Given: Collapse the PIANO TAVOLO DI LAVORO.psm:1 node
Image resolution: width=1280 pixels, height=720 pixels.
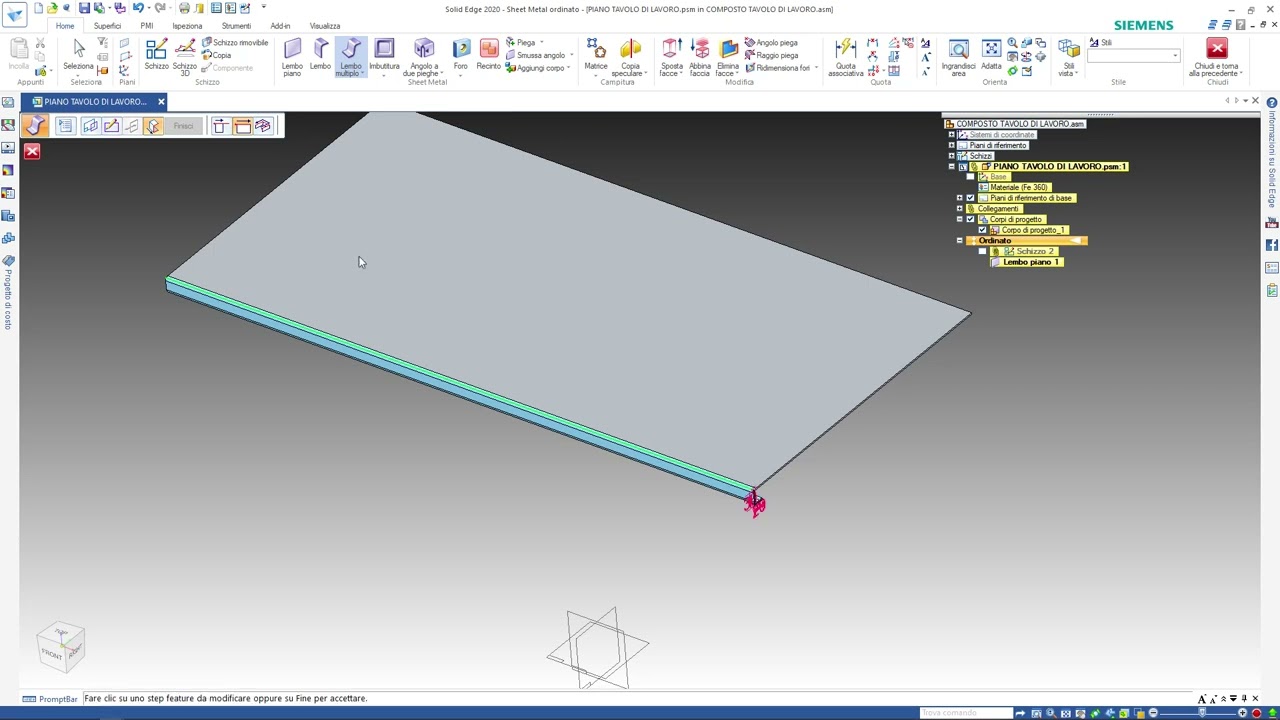Looking at the screenshot, I should 951,166.
